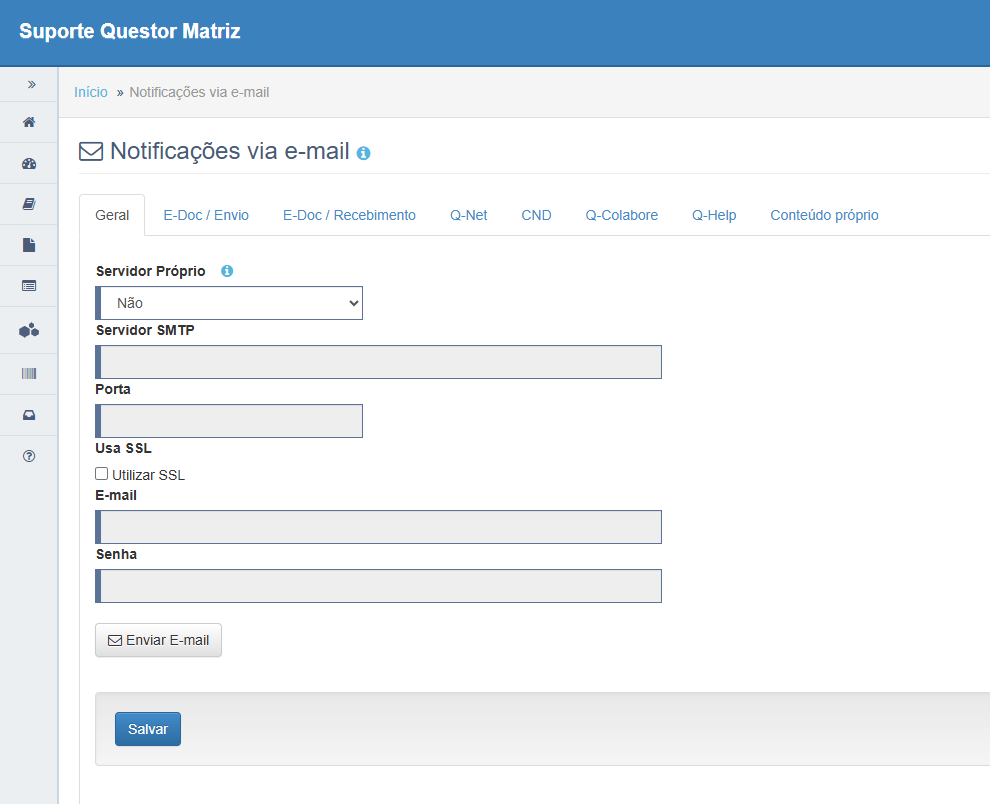This screenshot has height=804, width=990.
Task: Select the Conteúdo próprio tab
Action: [824, 215]
